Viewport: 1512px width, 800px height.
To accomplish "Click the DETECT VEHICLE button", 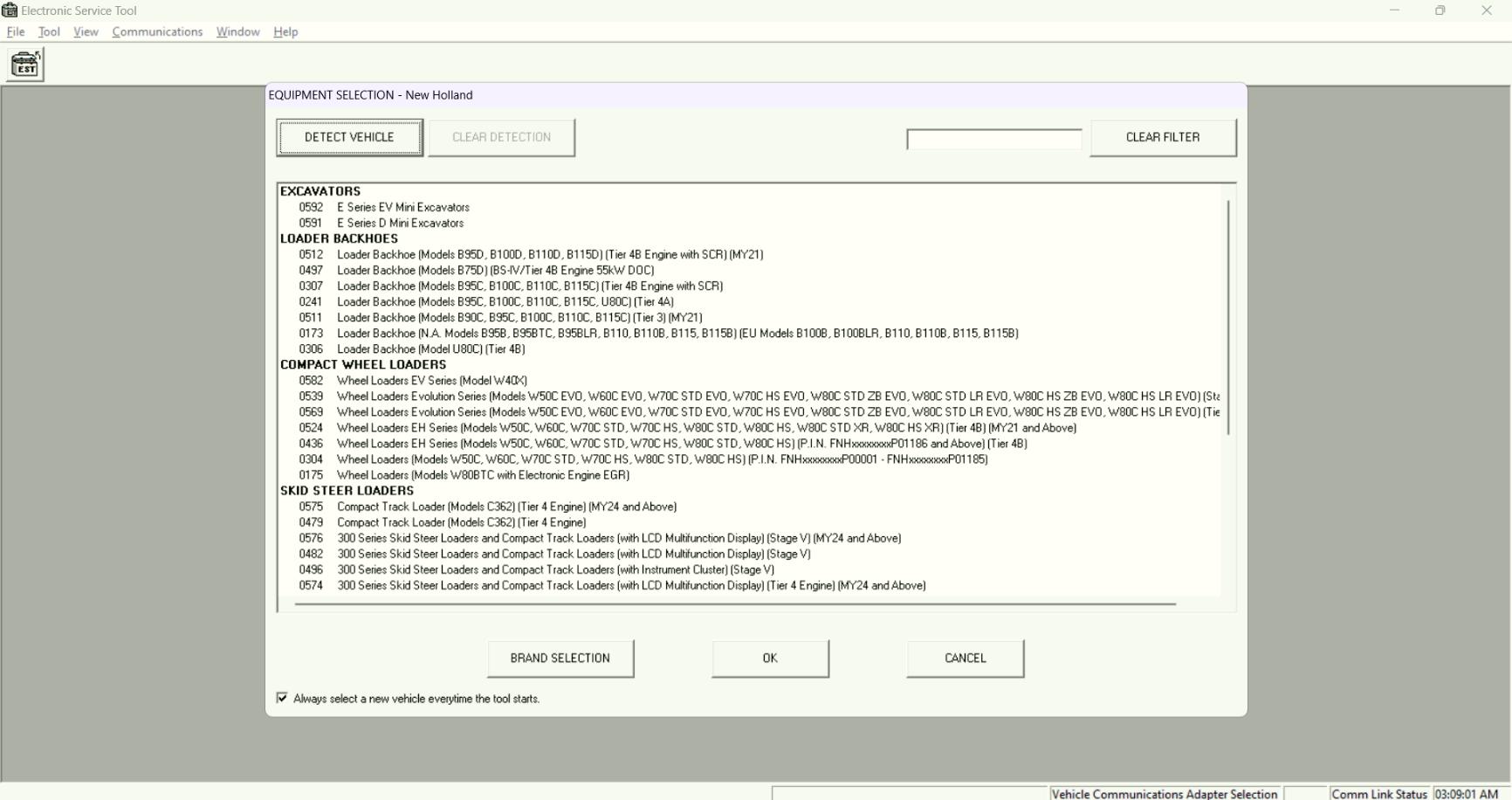I will (x=349, y=137).
